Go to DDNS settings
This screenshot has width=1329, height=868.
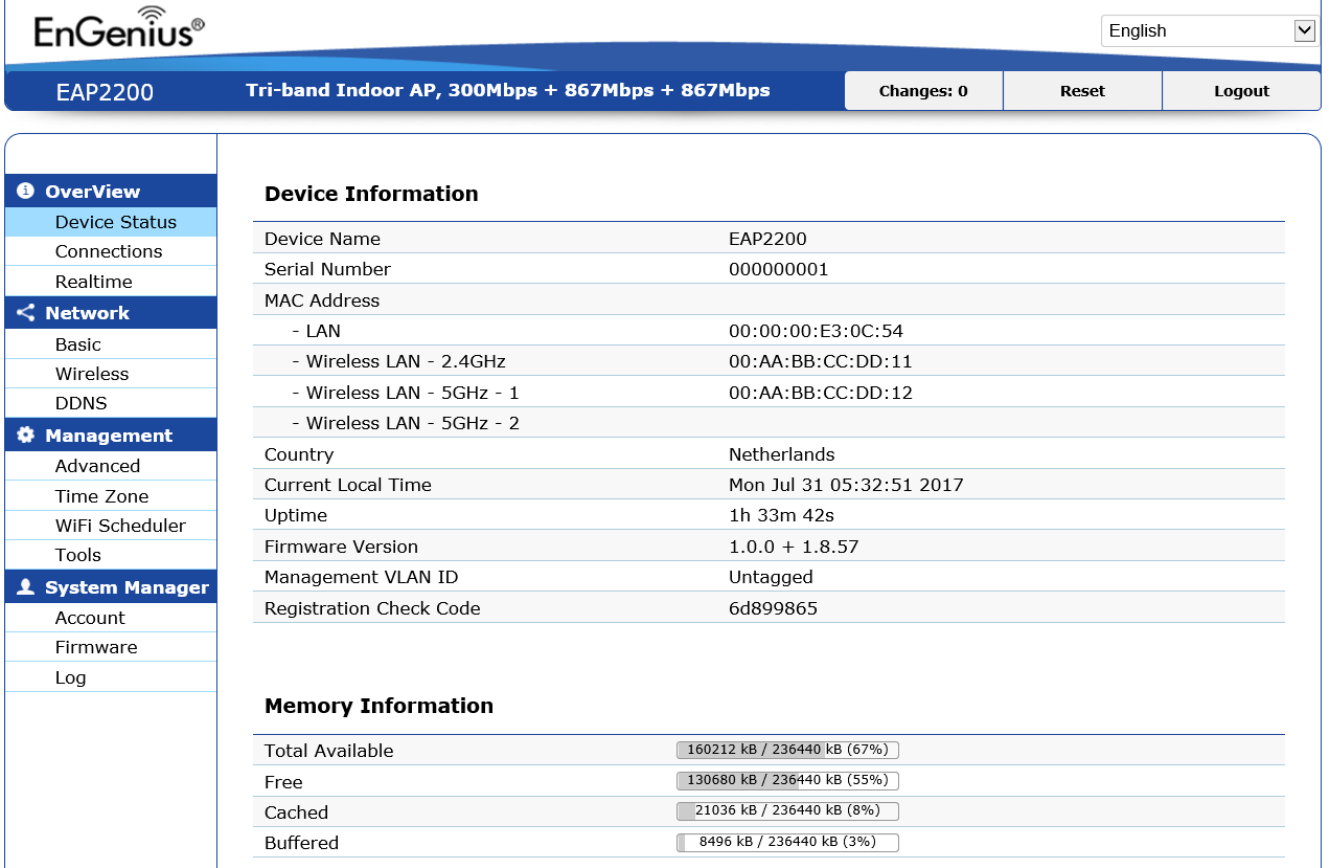pos(110,404)
